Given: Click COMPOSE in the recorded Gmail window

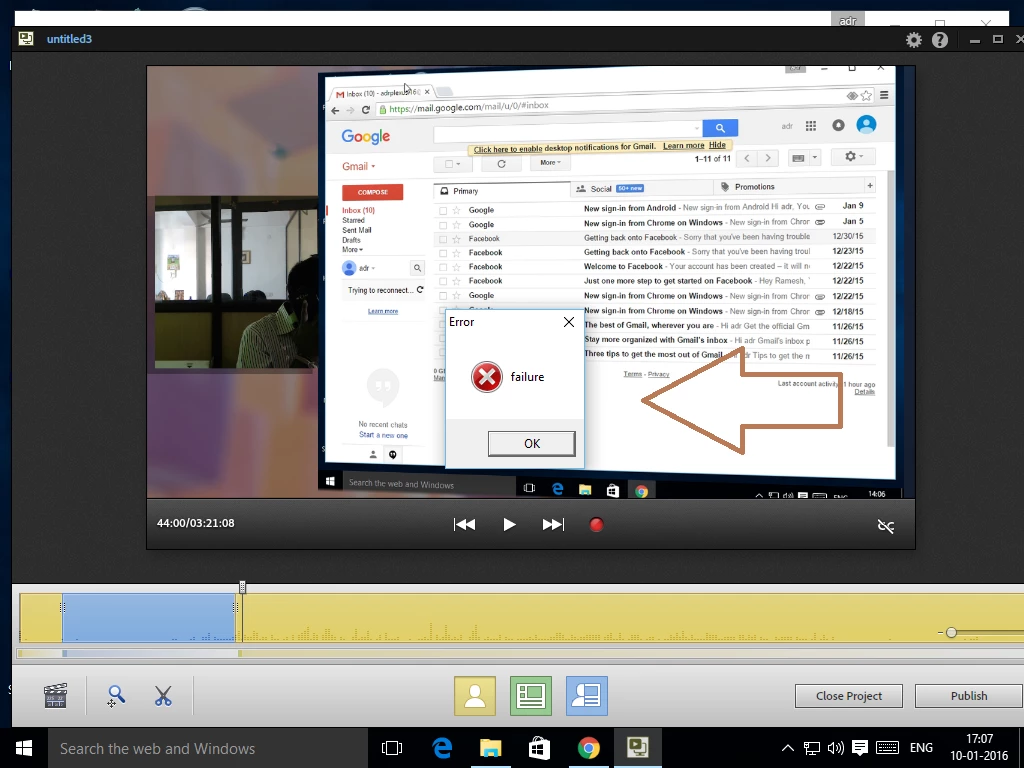Looking at the screenshot, I should click(372, 192).
